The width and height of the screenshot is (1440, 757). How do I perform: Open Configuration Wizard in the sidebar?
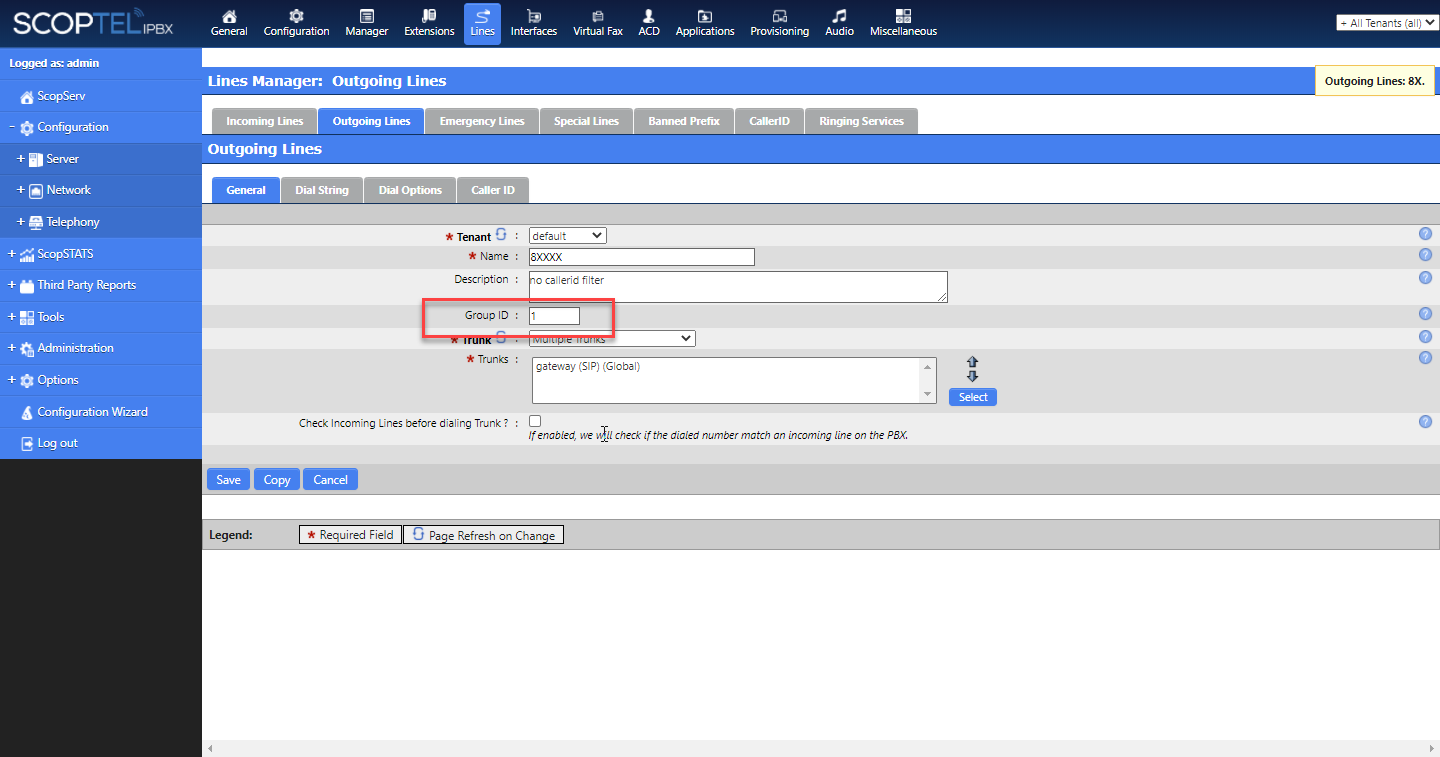coord(92,412)
